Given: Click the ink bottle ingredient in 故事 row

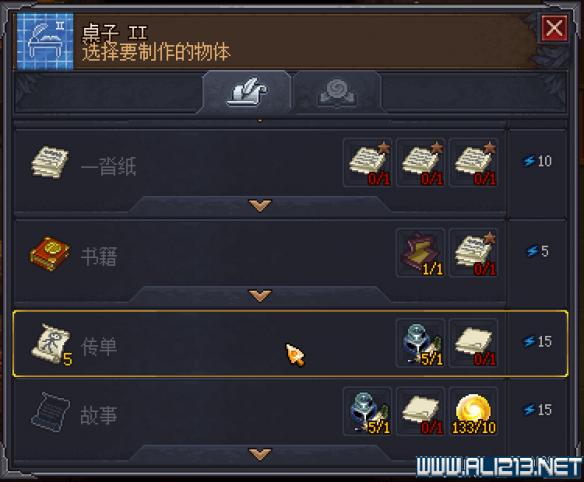Looking at the screenshot, I should click(x=368, y=412).
